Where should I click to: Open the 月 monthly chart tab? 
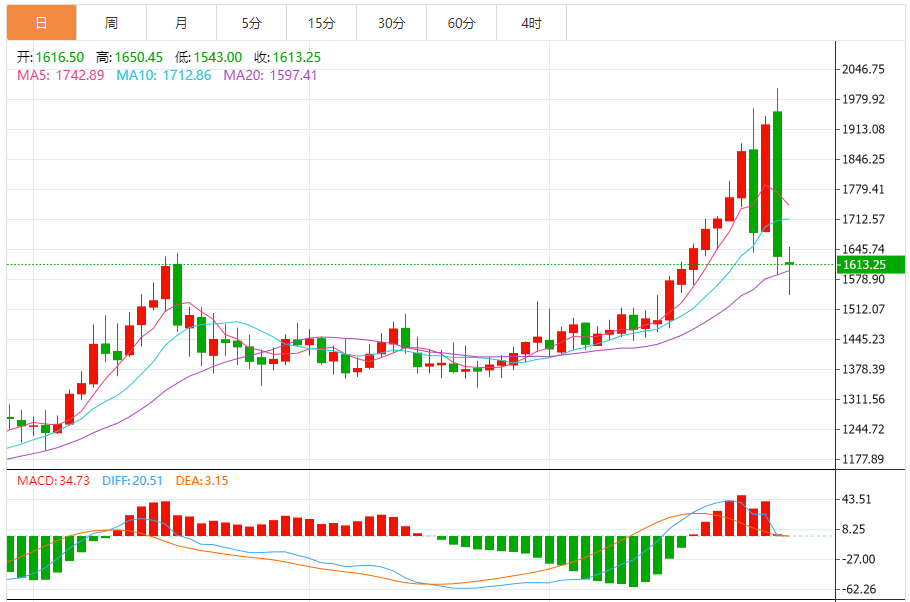[x=180, y=22]
